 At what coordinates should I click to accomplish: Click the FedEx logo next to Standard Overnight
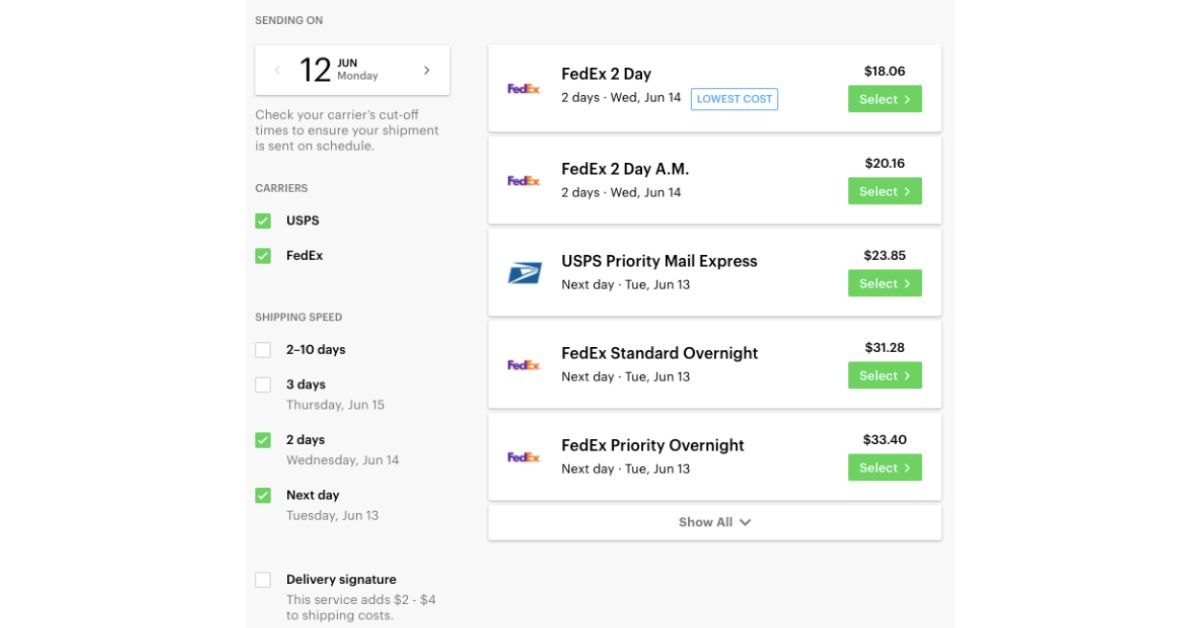pos(524,364)
